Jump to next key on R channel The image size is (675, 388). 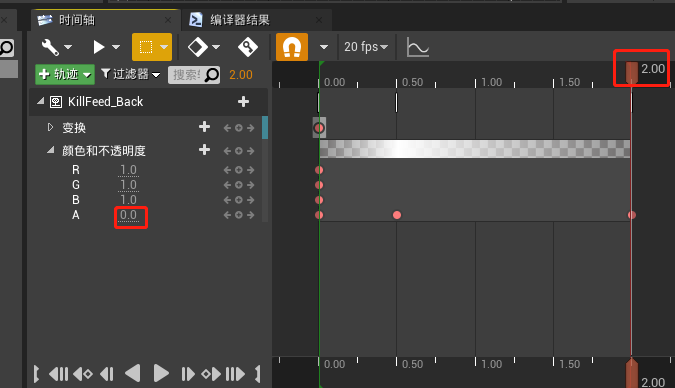tap(251, 170)
